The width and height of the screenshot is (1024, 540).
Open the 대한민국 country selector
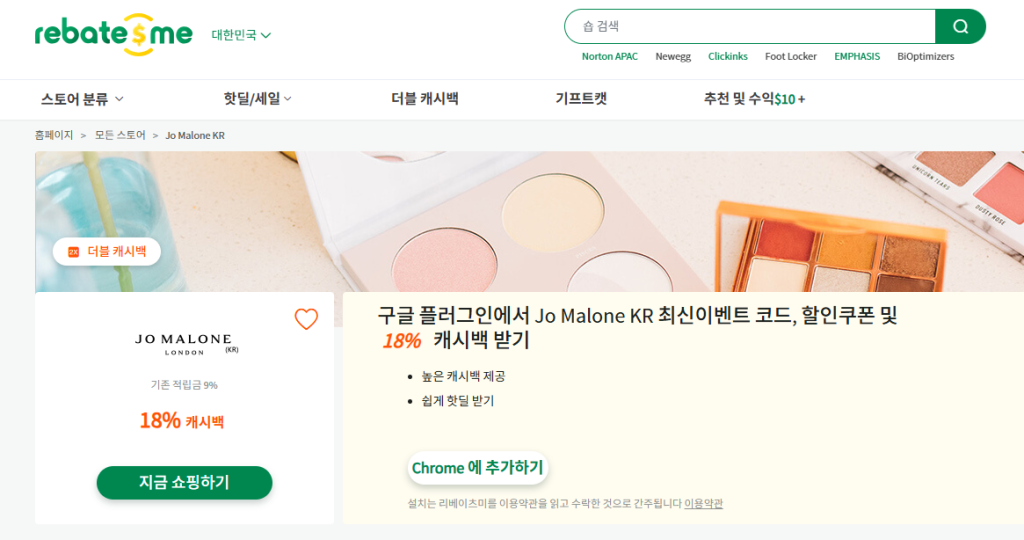[x=241, y=35]
